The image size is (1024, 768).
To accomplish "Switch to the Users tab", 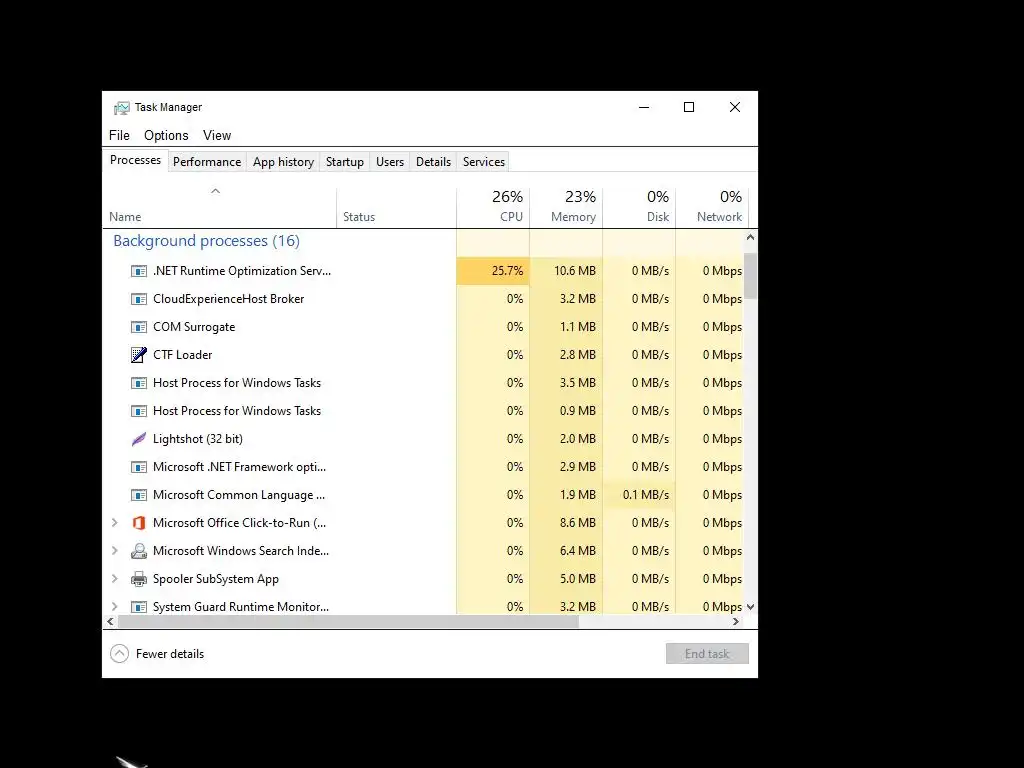I will pyautogui.click(x=390, y=162).
